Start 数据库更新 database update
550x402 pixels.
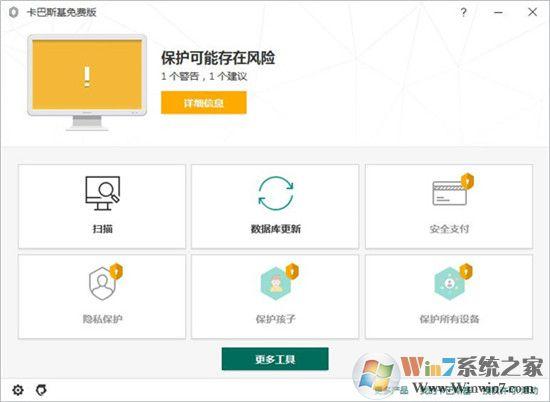click(x=275, y=207)
